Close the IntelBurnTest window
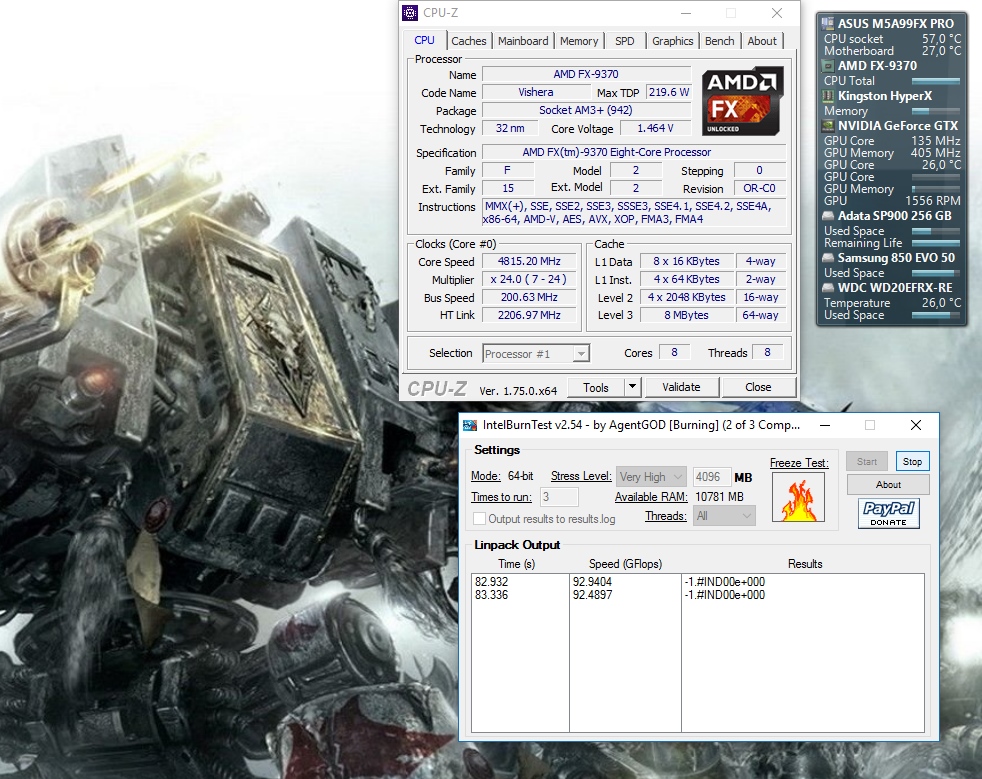Viewport: 982px width, 779px height. click(916, 425)
